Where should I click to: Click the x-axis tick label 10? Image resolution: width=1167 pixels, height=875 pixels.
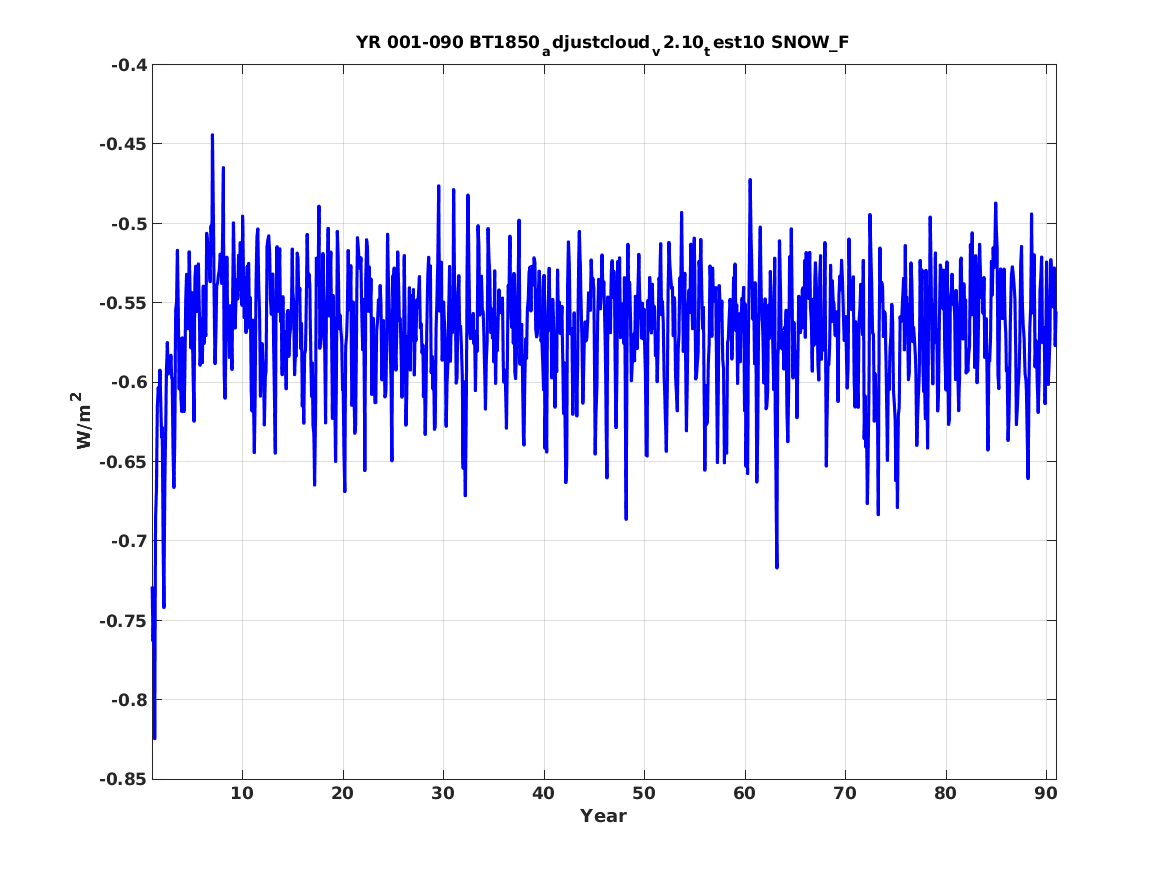[242, 794]
